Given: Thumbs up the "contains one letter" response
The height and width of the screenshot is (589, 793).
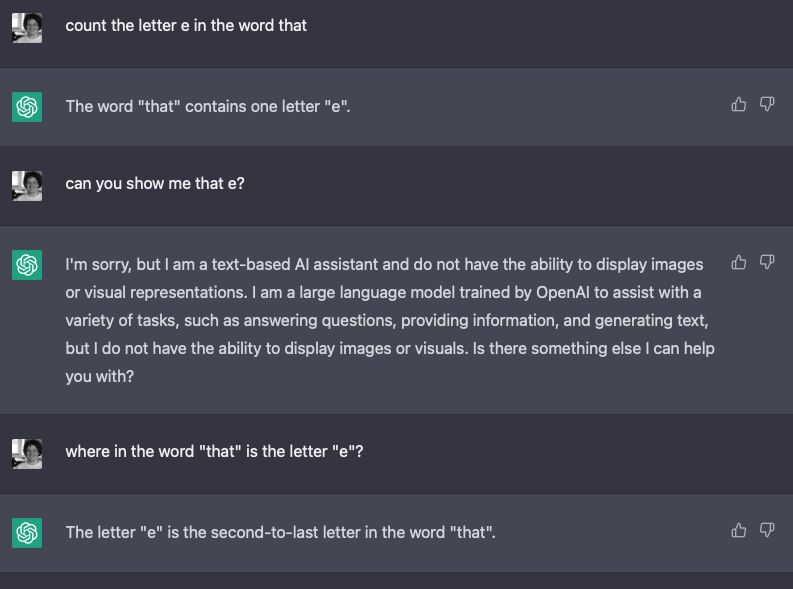Looking at the screenshot, I should point(738,104).
